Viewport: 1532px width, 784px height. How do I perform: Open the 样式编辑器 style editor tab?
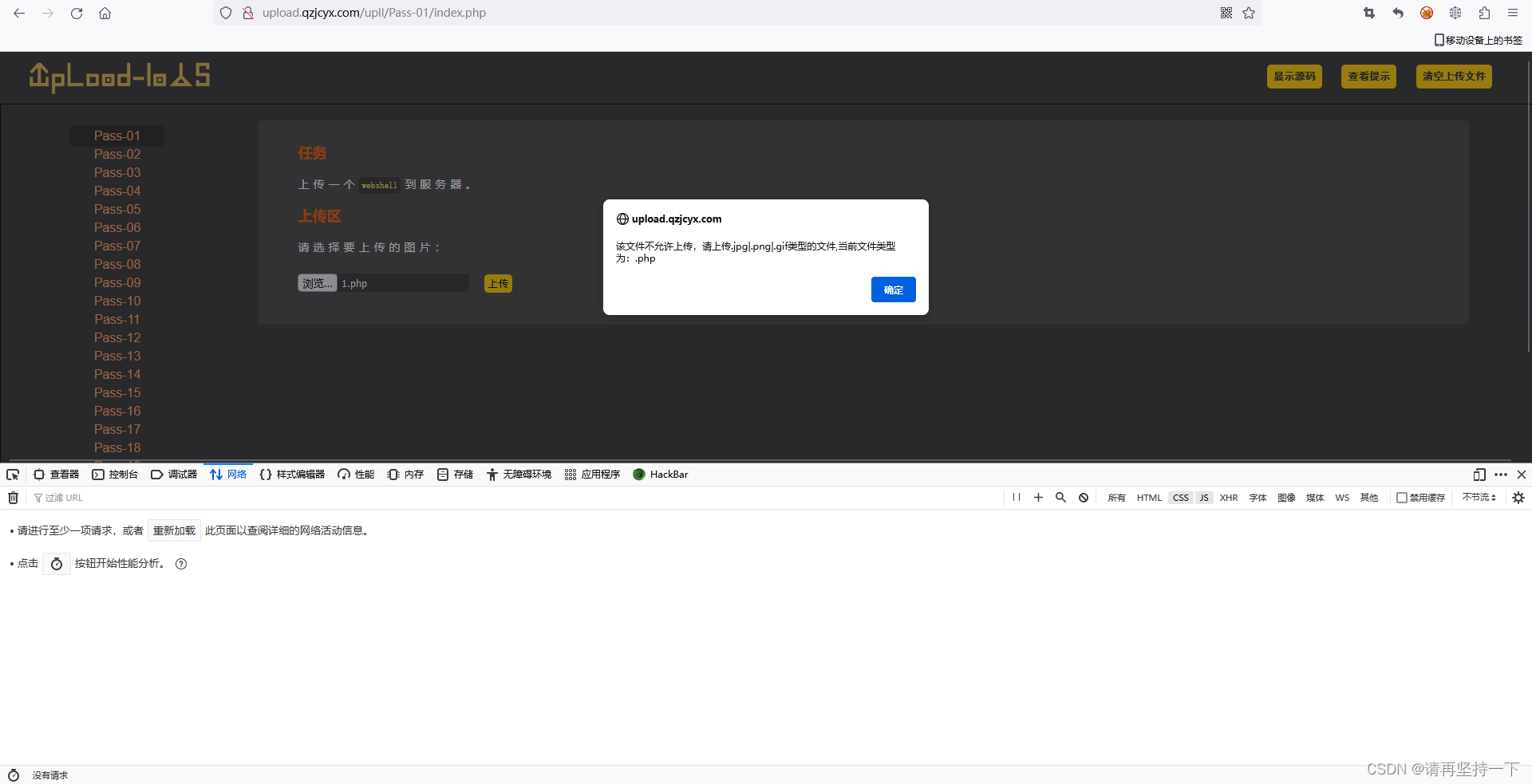tap(292, 475)
